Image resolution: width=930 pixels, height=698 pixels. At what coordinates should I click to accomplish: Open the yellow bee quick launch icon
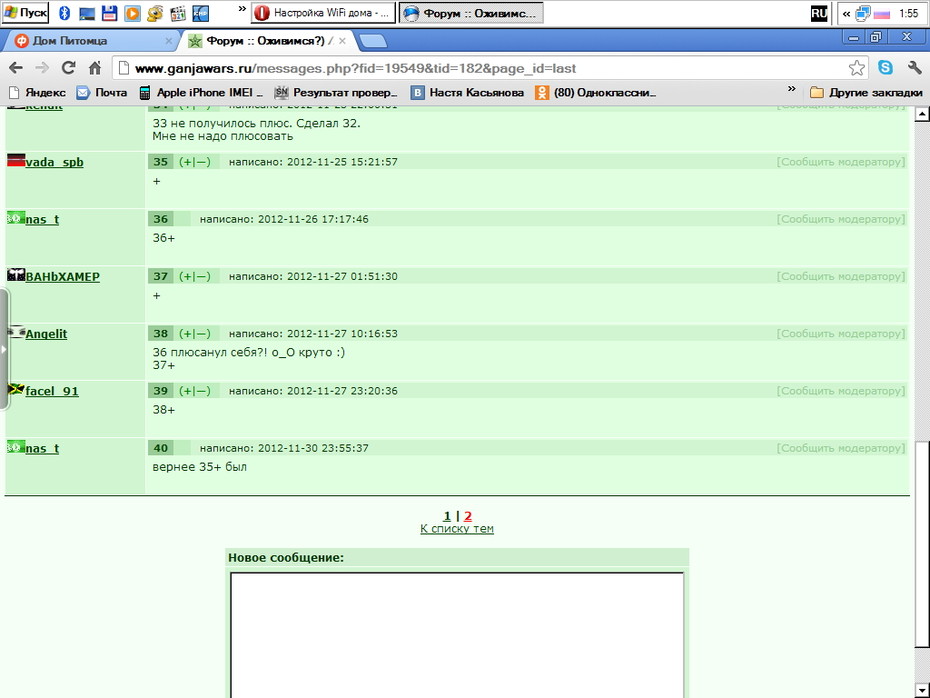pos(155,13)
